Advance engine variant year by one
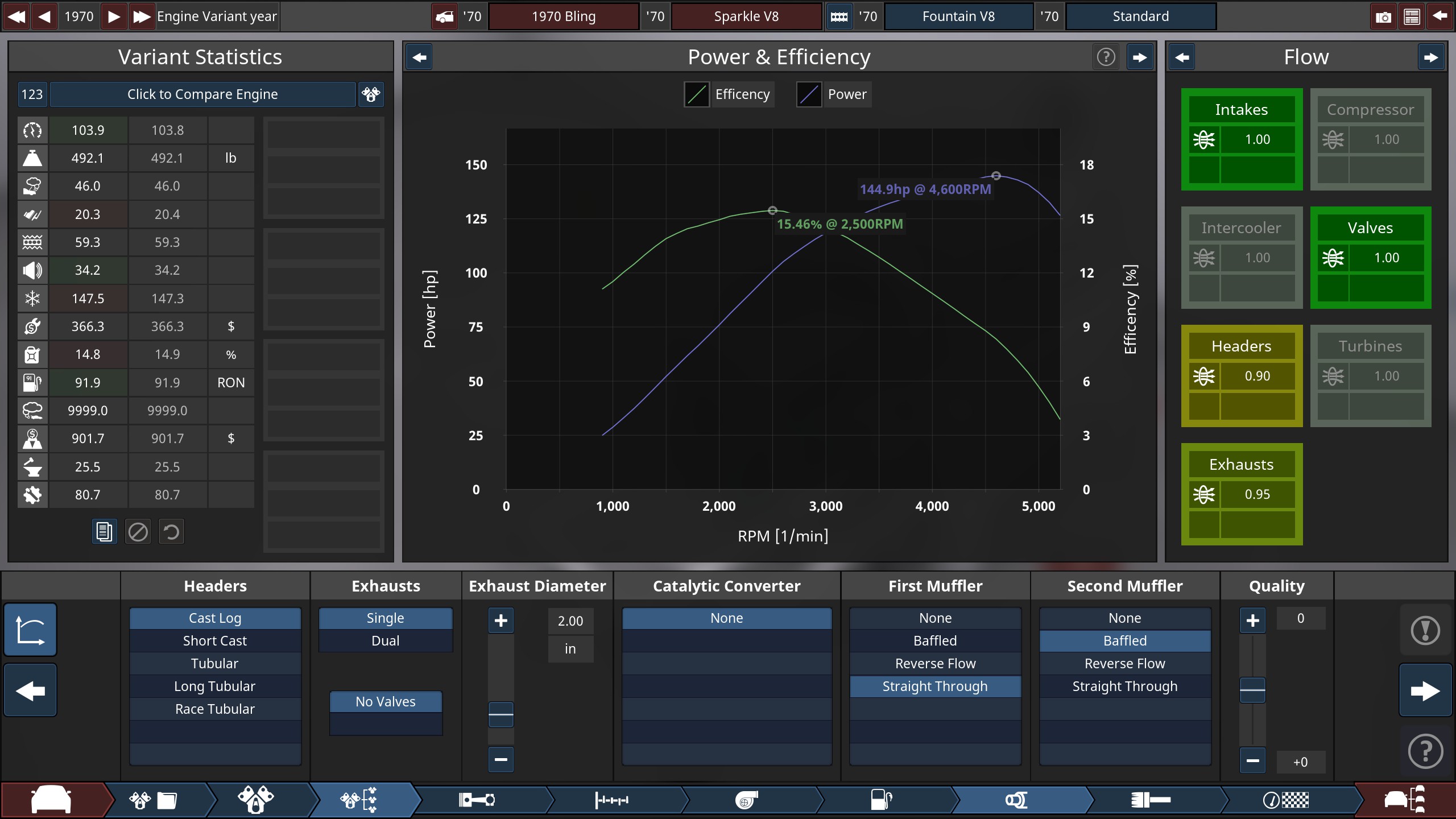The width and height of the screenshot is (1456, 819). [x=114, y=16]
